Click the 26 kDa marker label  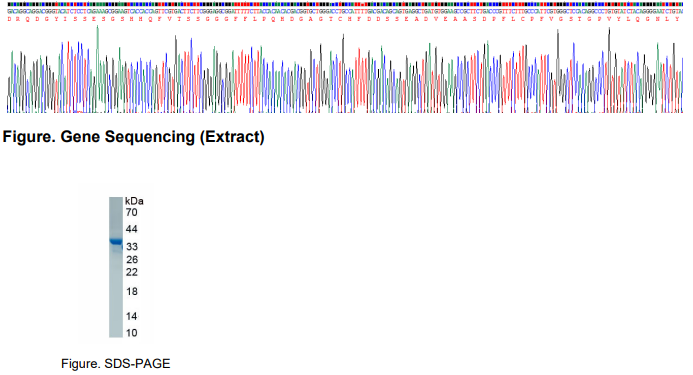132,260
